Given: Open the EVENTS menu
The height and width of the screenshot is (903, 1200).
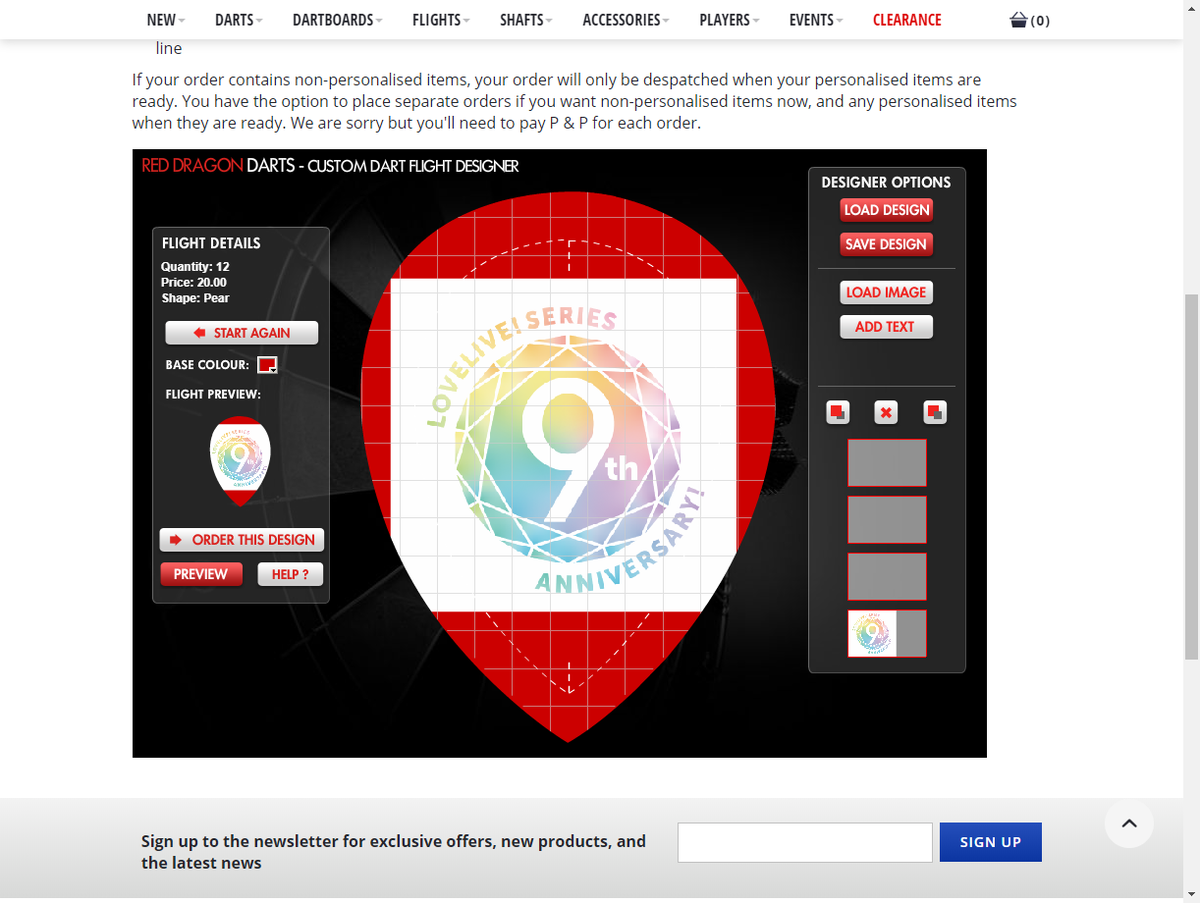Looking at the screenshot, I should coord(816,20).
